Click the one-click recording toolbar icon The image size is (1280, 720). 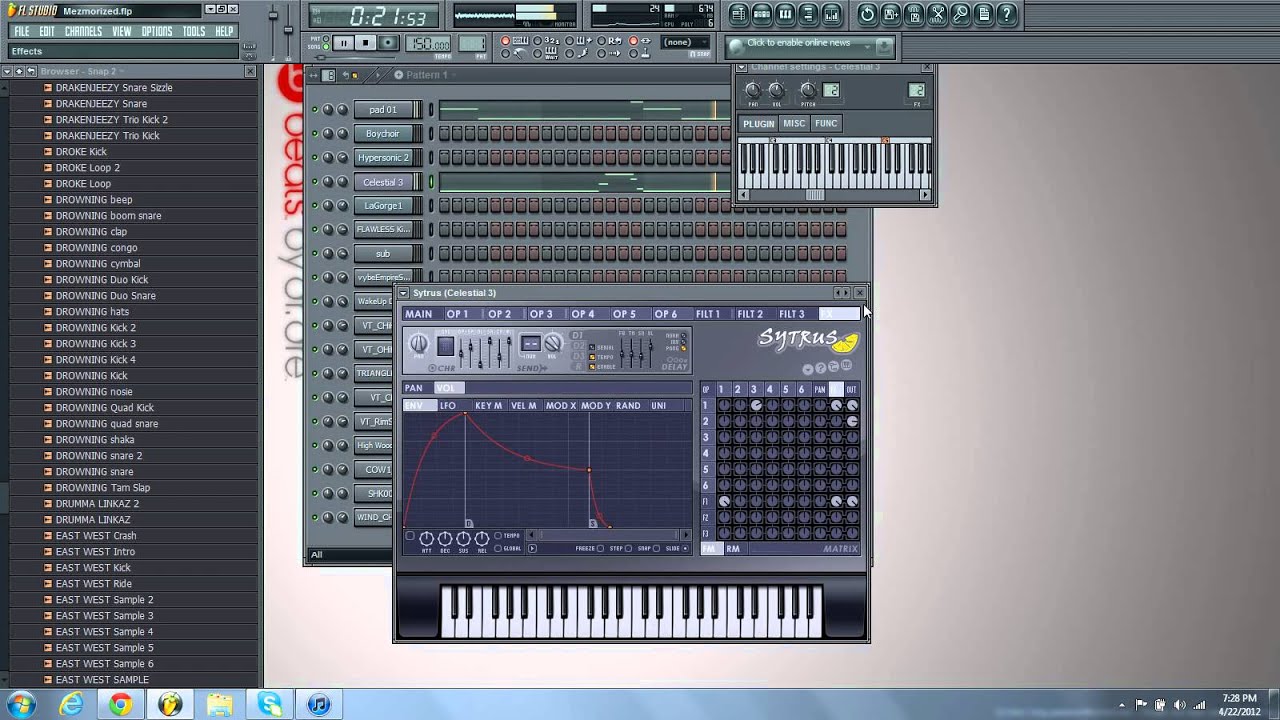(x=960, y=14)
